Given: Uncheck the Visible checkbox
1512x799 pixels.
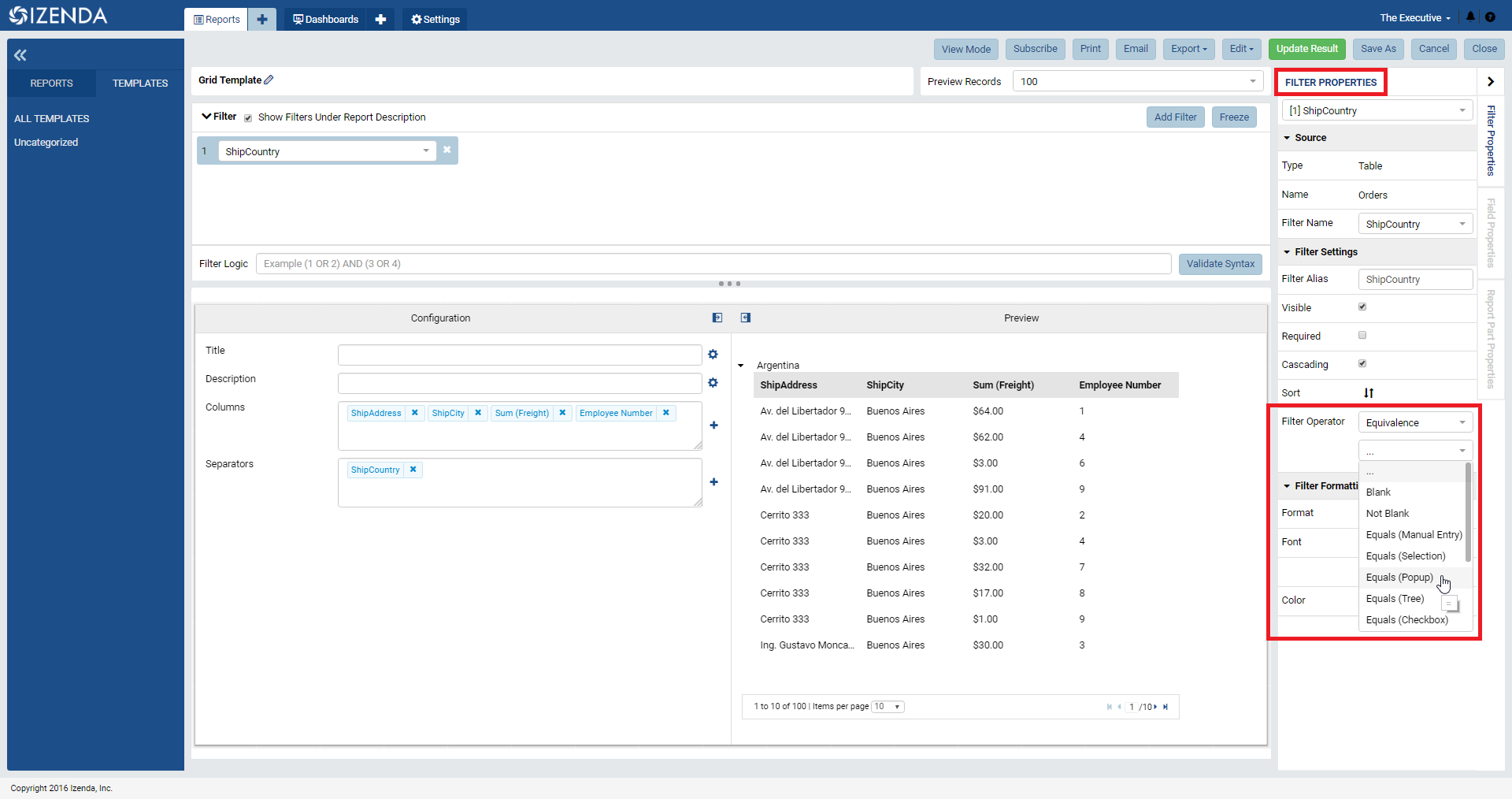Looking at the screenshot, I should click(x=1362, y=307).
